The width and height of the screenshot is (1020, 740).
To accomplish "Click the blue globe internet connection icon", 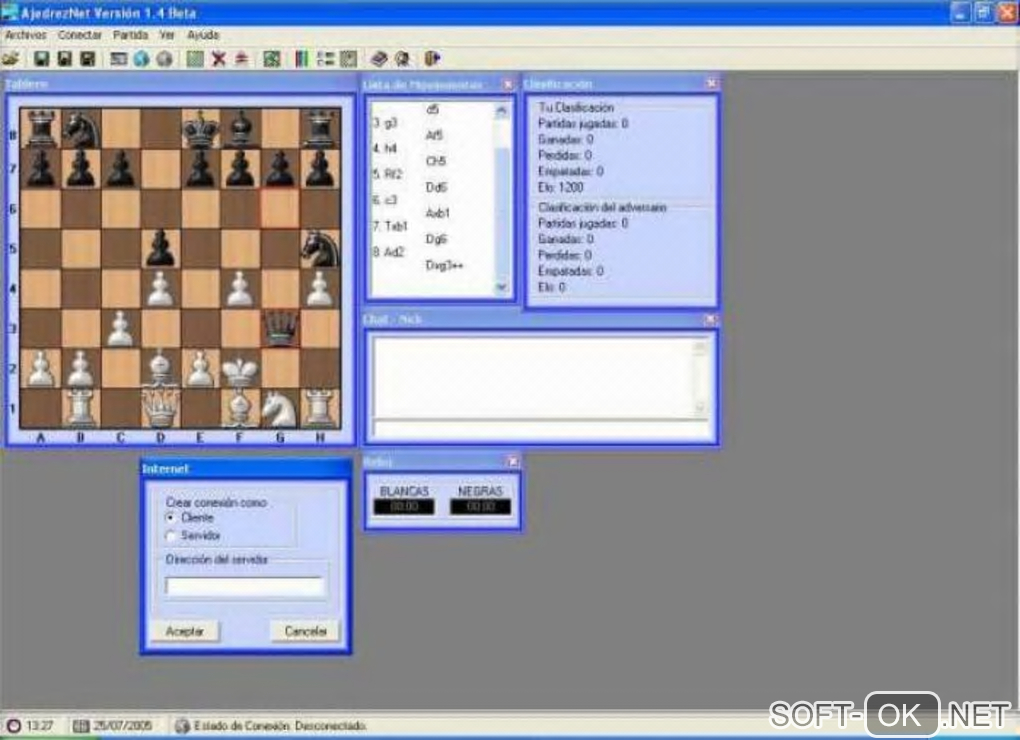I will point(141,59).
